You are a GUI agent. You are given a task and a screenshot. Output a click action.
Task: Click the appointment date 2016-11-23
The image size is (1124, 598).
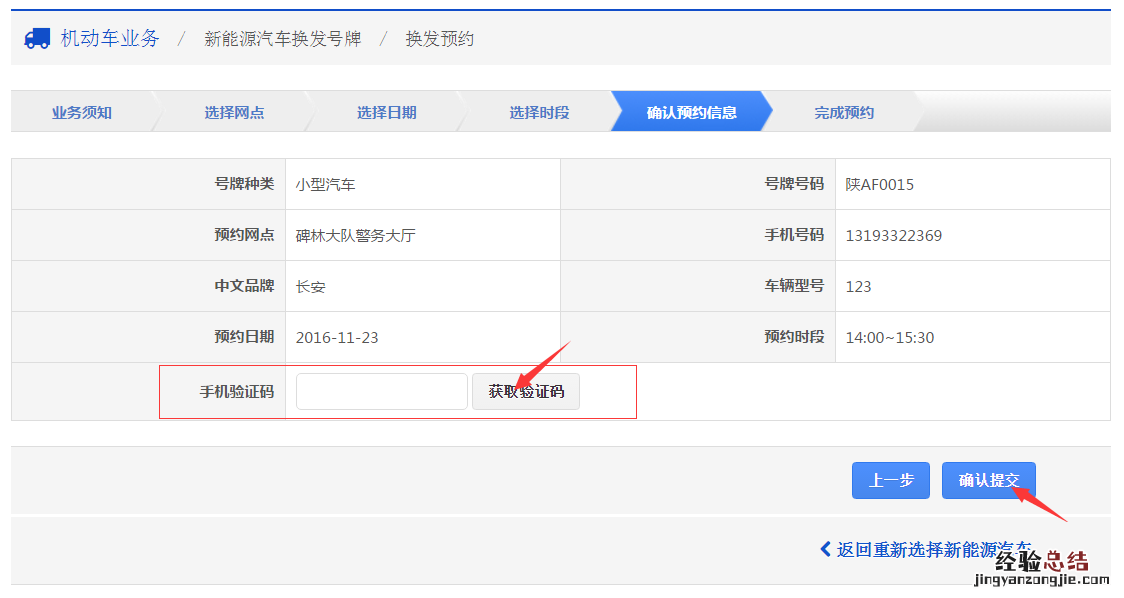337,338
